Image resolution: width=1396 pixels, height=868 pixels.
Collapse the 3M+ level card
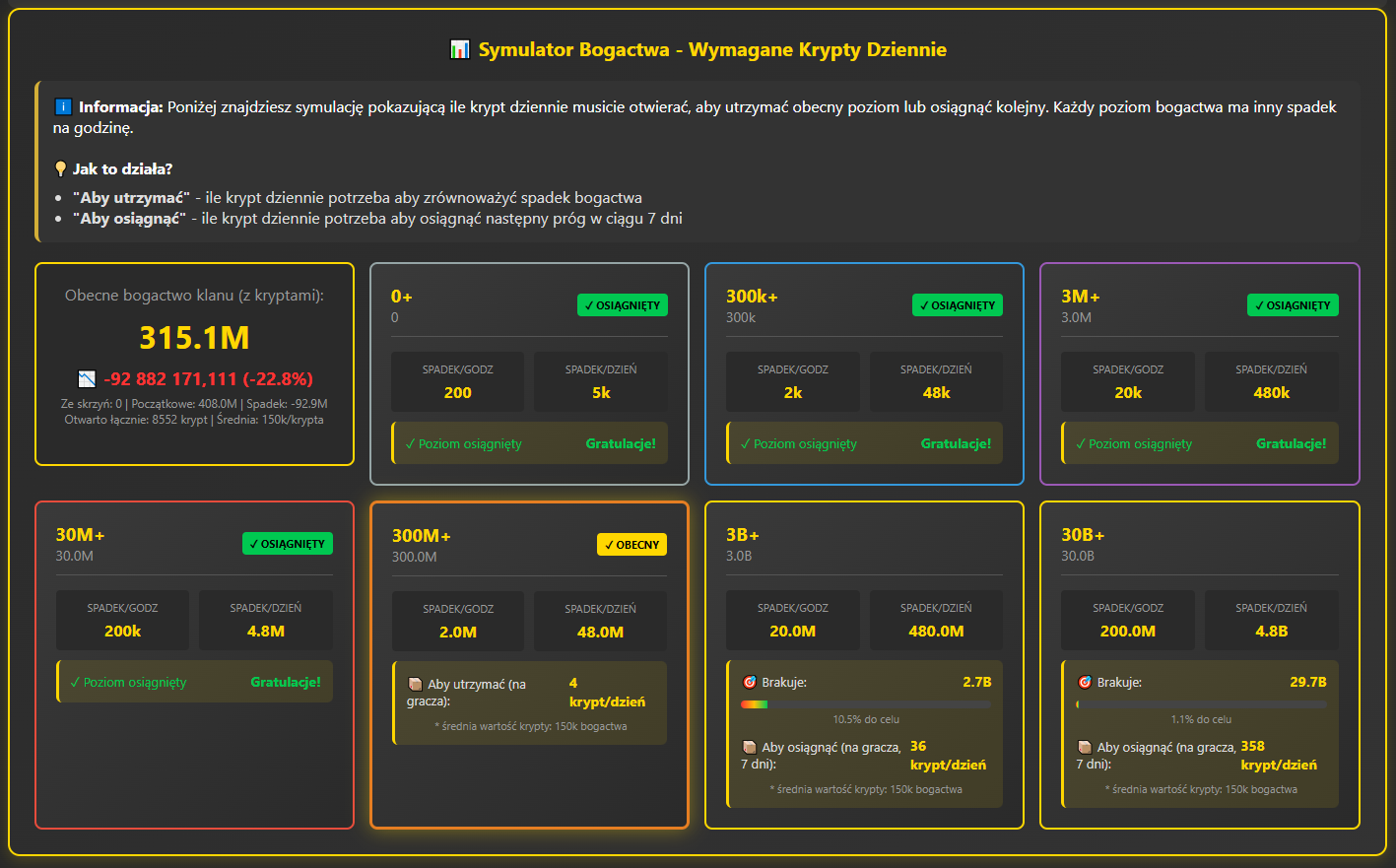1199,373
